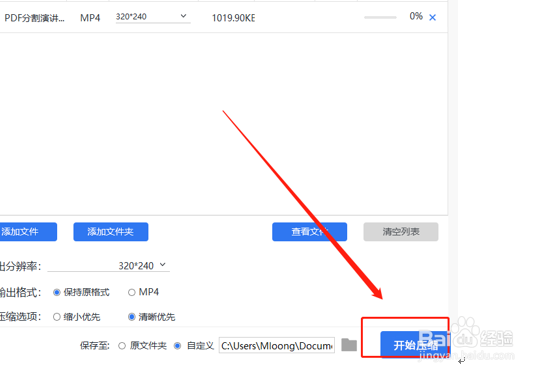Screen dimensions: 546x375
Task: Click the 添加文件 button
Action: [x=28, y=232]
